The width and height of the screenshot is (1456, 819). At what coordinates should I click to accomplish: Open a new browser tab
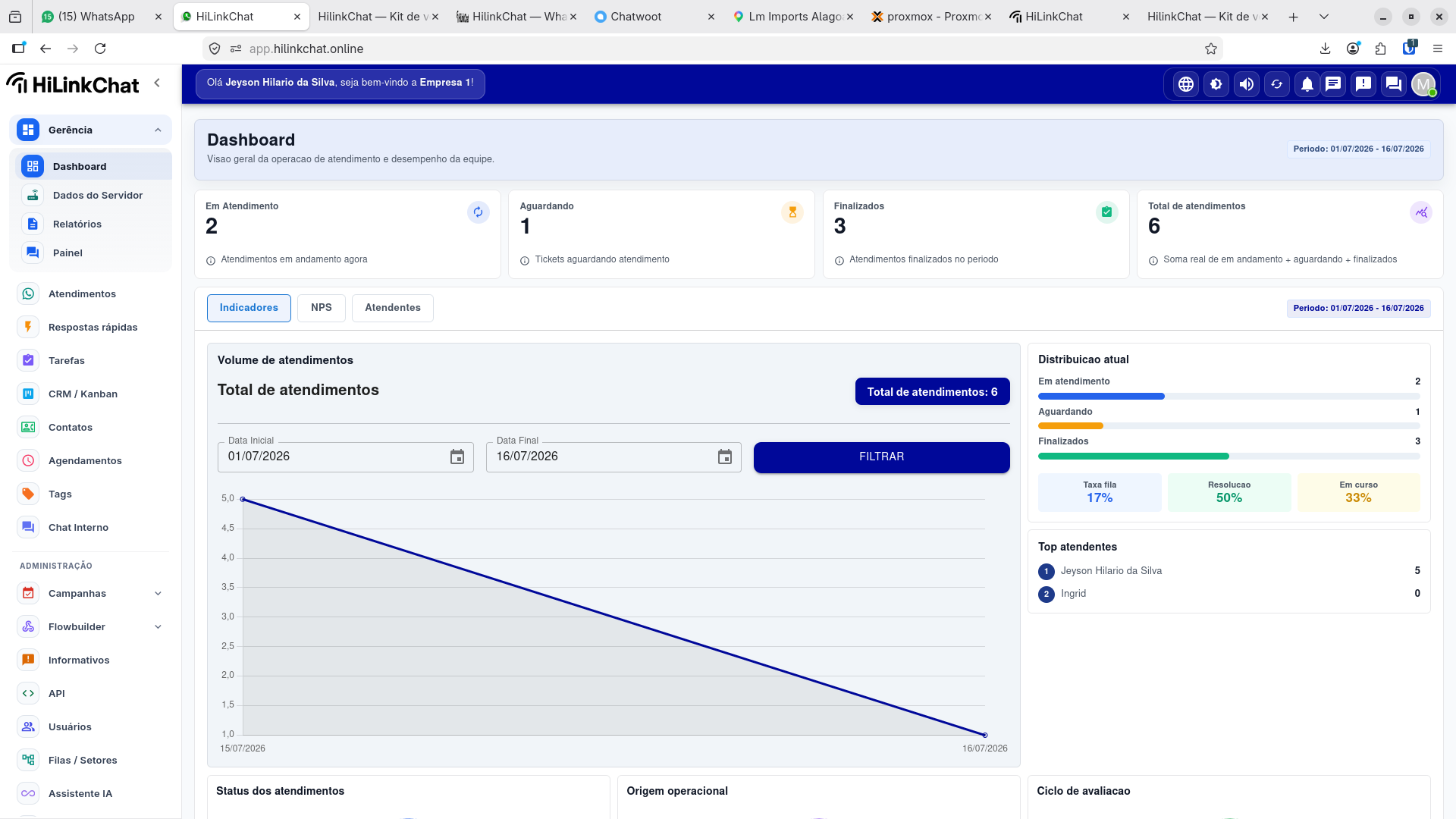[x=1294, y=17]
